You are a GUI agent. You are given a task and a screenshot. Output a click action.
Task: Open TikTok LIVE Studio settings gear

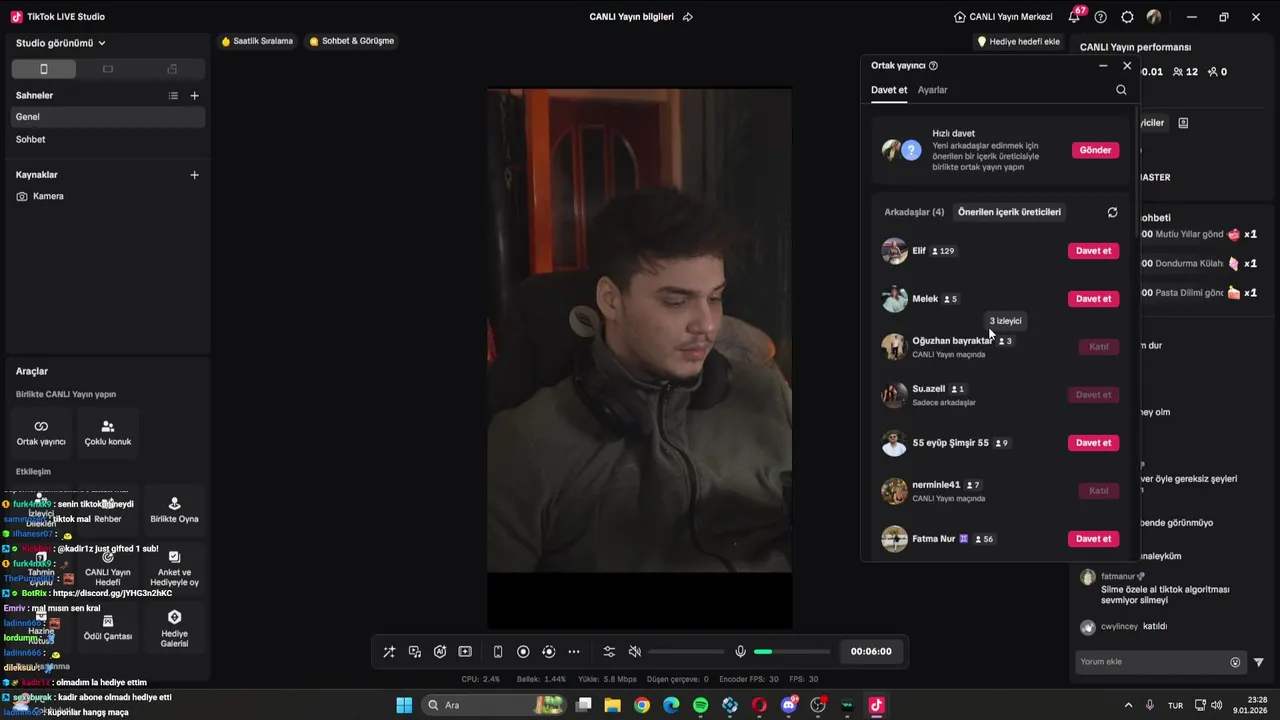[1128, 17]
